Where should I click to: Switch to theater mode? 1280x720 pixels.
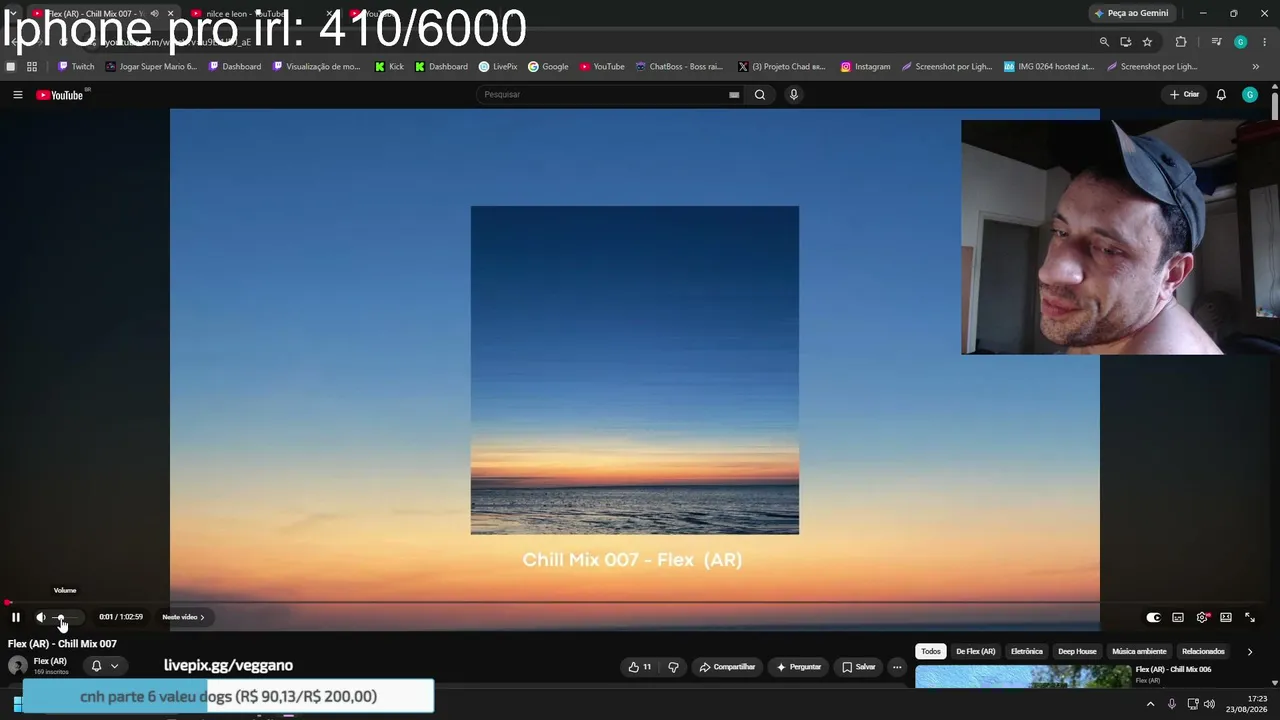pyautogui.click(x=1226, y=618)
